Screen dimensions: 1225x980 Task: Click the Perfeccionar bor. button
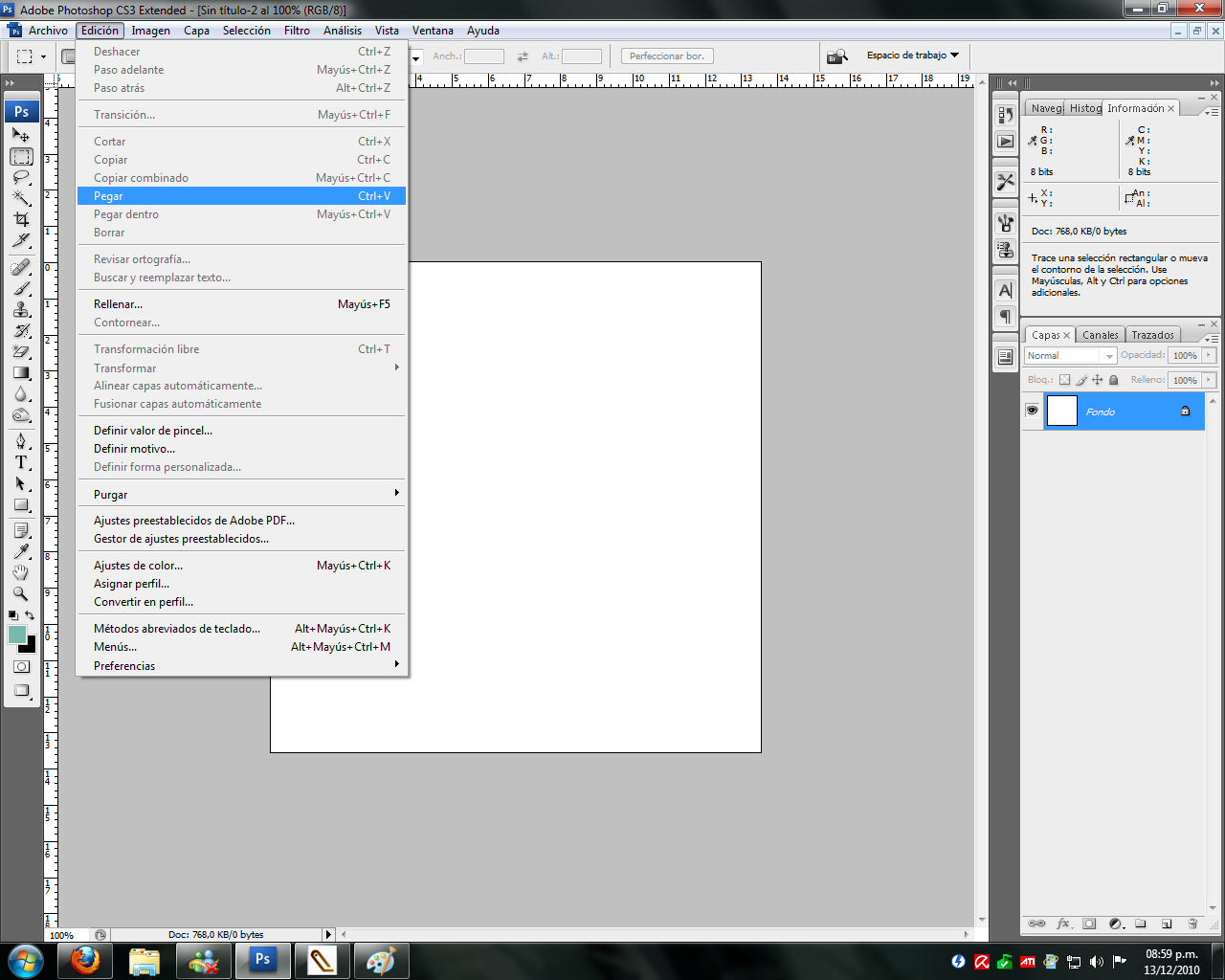click(667, 56)
